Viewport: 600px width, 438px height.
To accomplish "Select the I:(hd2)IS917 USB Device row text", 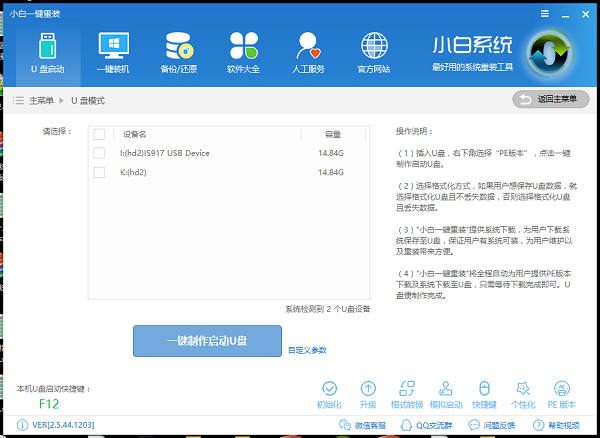I will tap(165, 153).
